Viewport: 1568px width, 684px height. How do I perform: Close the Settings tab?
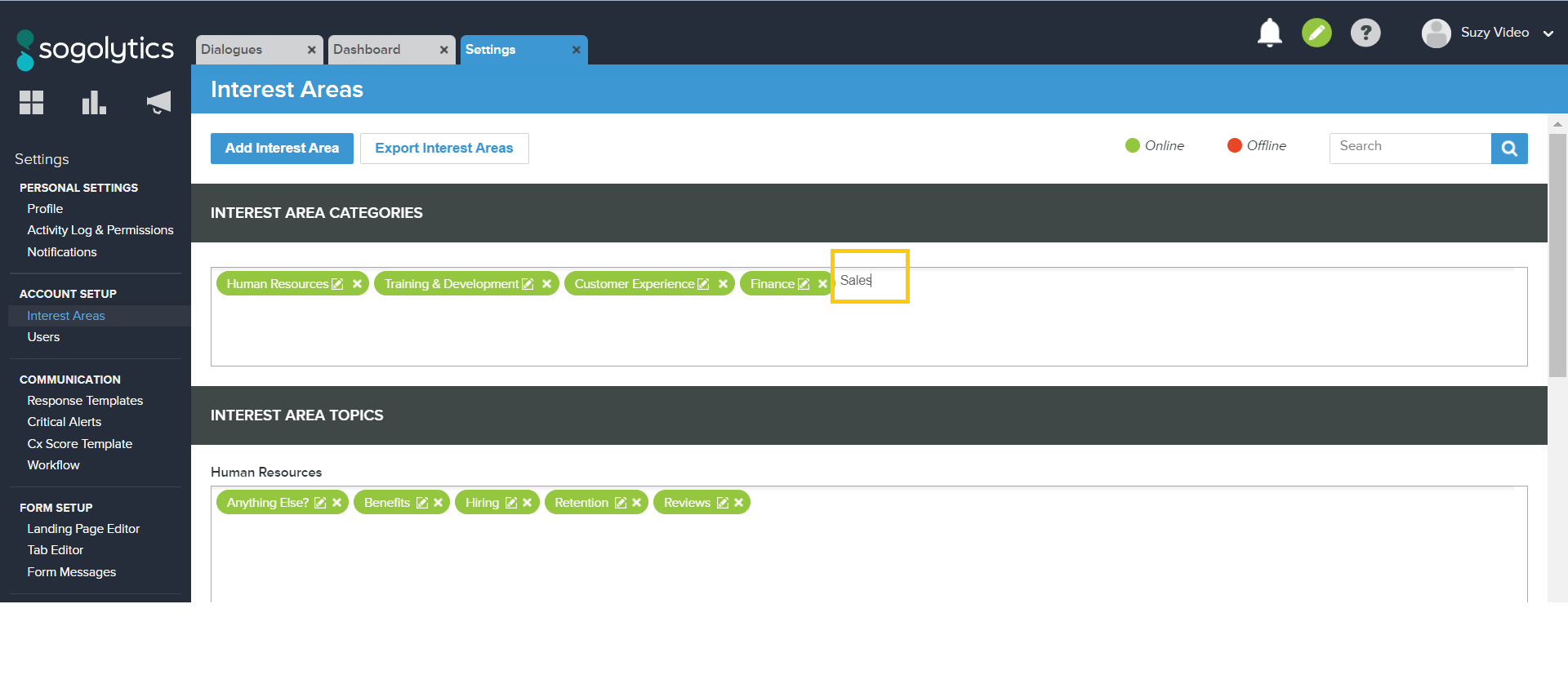[576, 50]
